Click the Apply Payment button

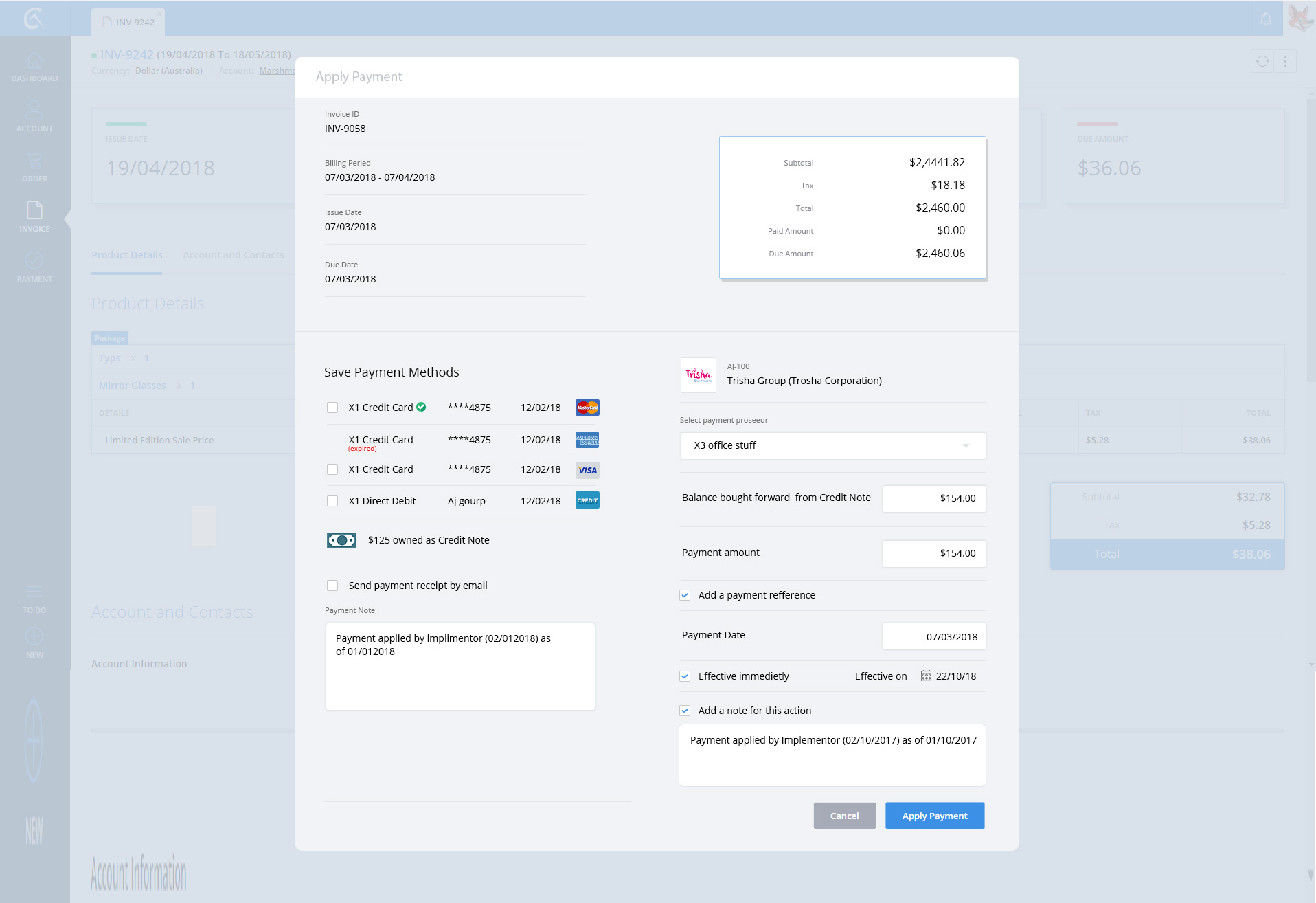pyautogui.click(x=934, y=816)
